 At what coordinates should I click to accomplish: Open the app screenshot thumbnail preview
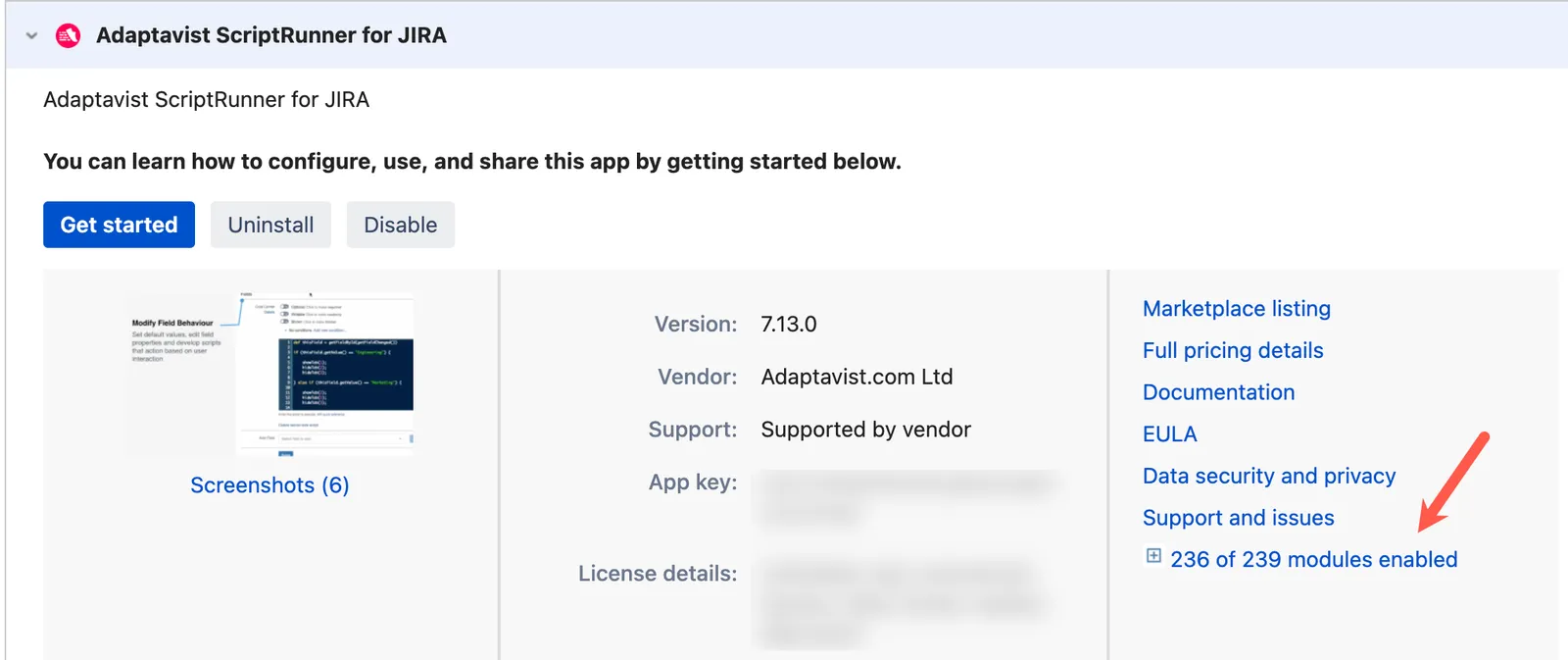coord(270,373)
